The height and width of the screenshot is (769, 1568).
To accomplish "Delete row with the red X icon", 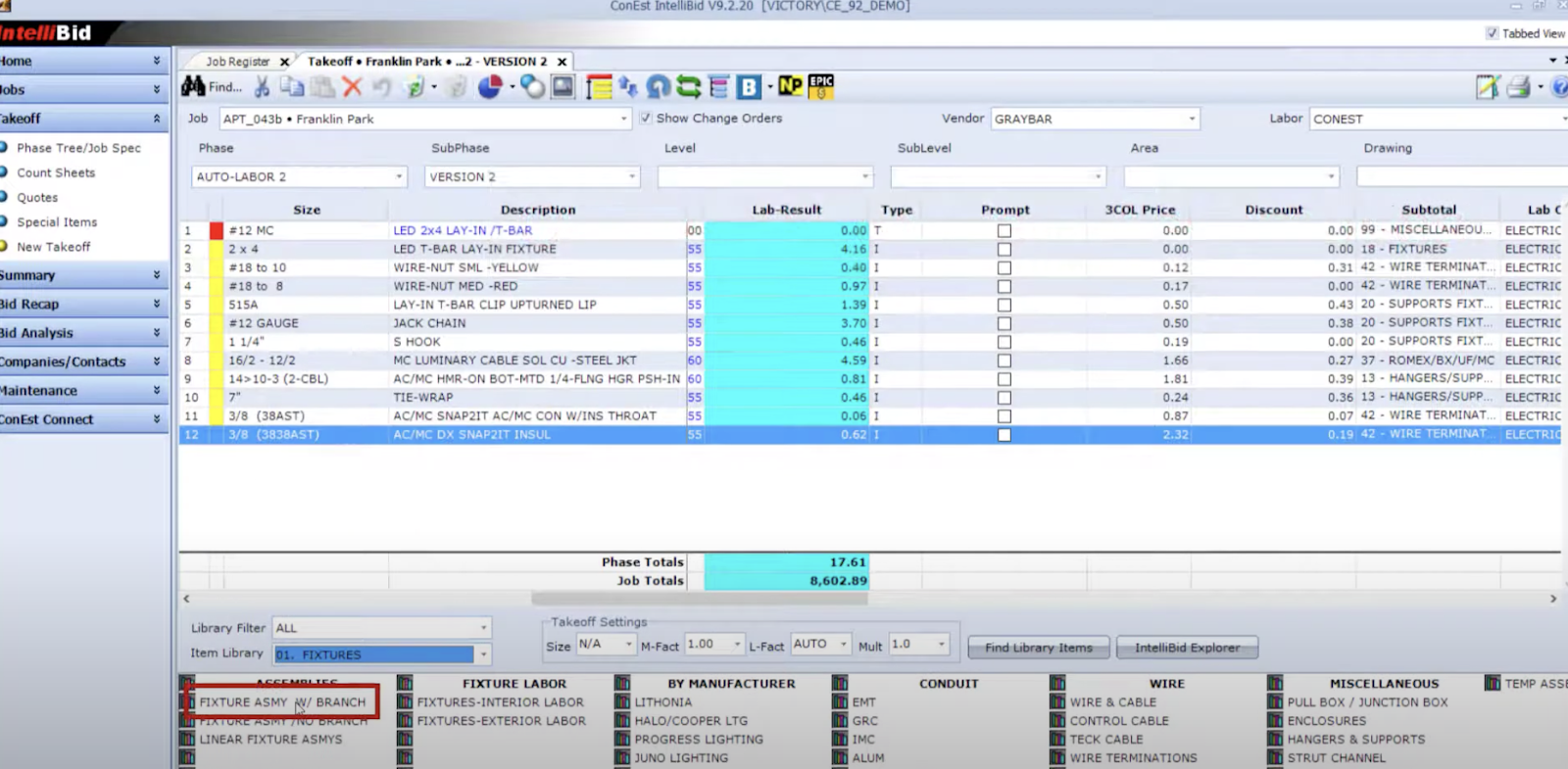I will point(352,87).
